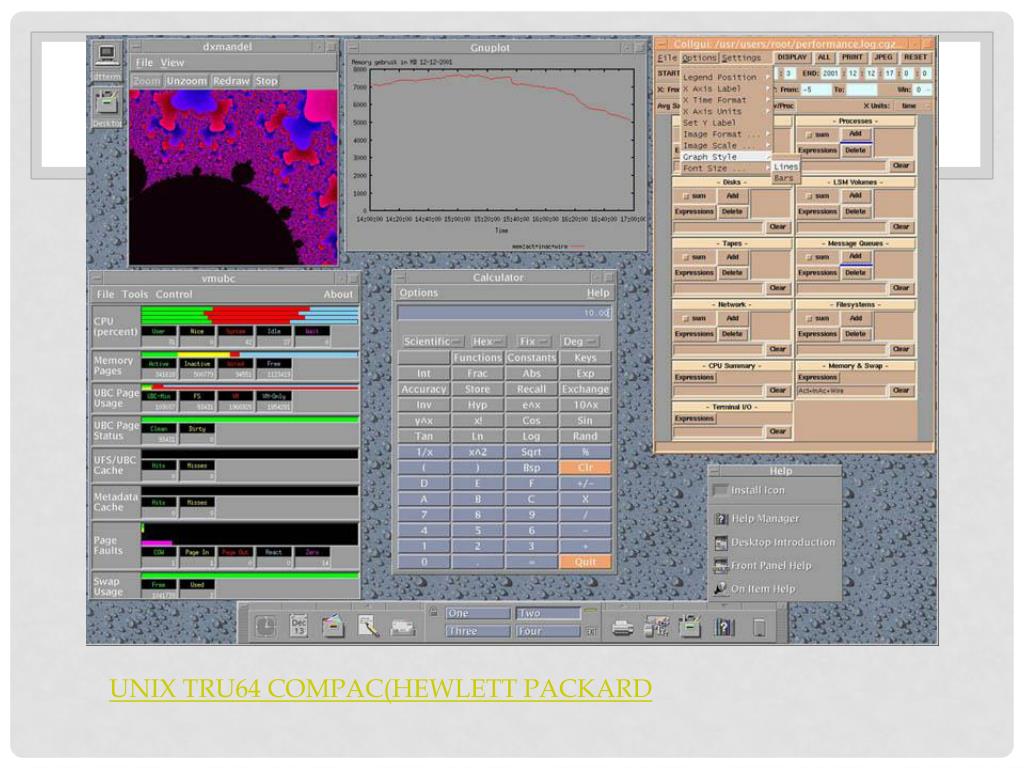Image resolution: width=1024 pixels, height=768 pixels.
Task: Click the Unzoom button in dxmandel
Action: (x=186, y=81)
